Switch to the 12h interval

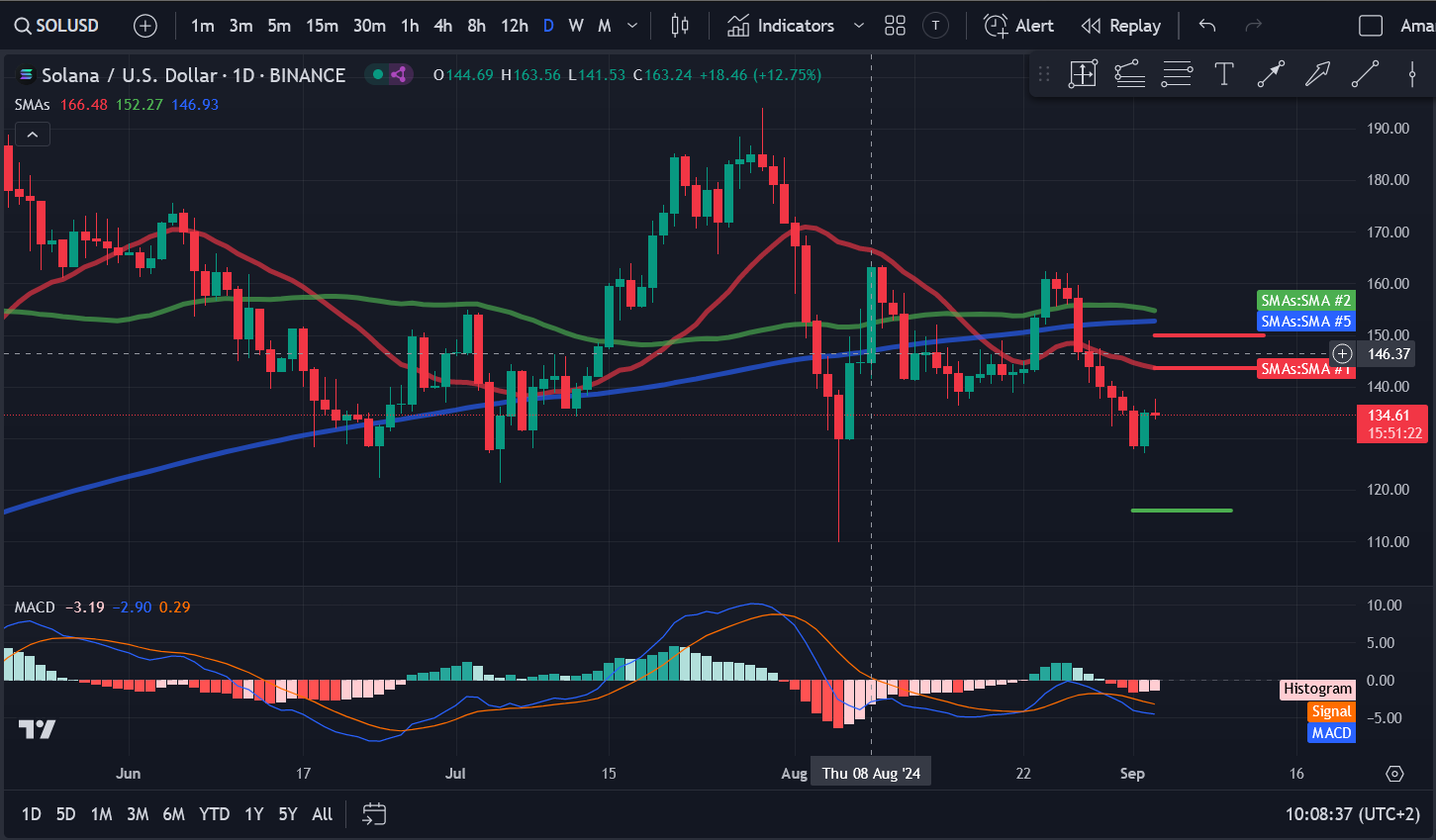(514, 26)
